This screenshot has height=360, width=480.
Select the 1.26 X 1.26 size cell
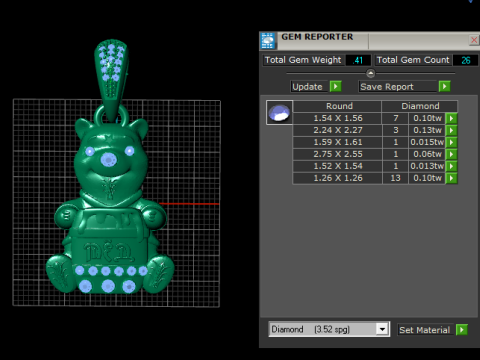pos(338,178)
